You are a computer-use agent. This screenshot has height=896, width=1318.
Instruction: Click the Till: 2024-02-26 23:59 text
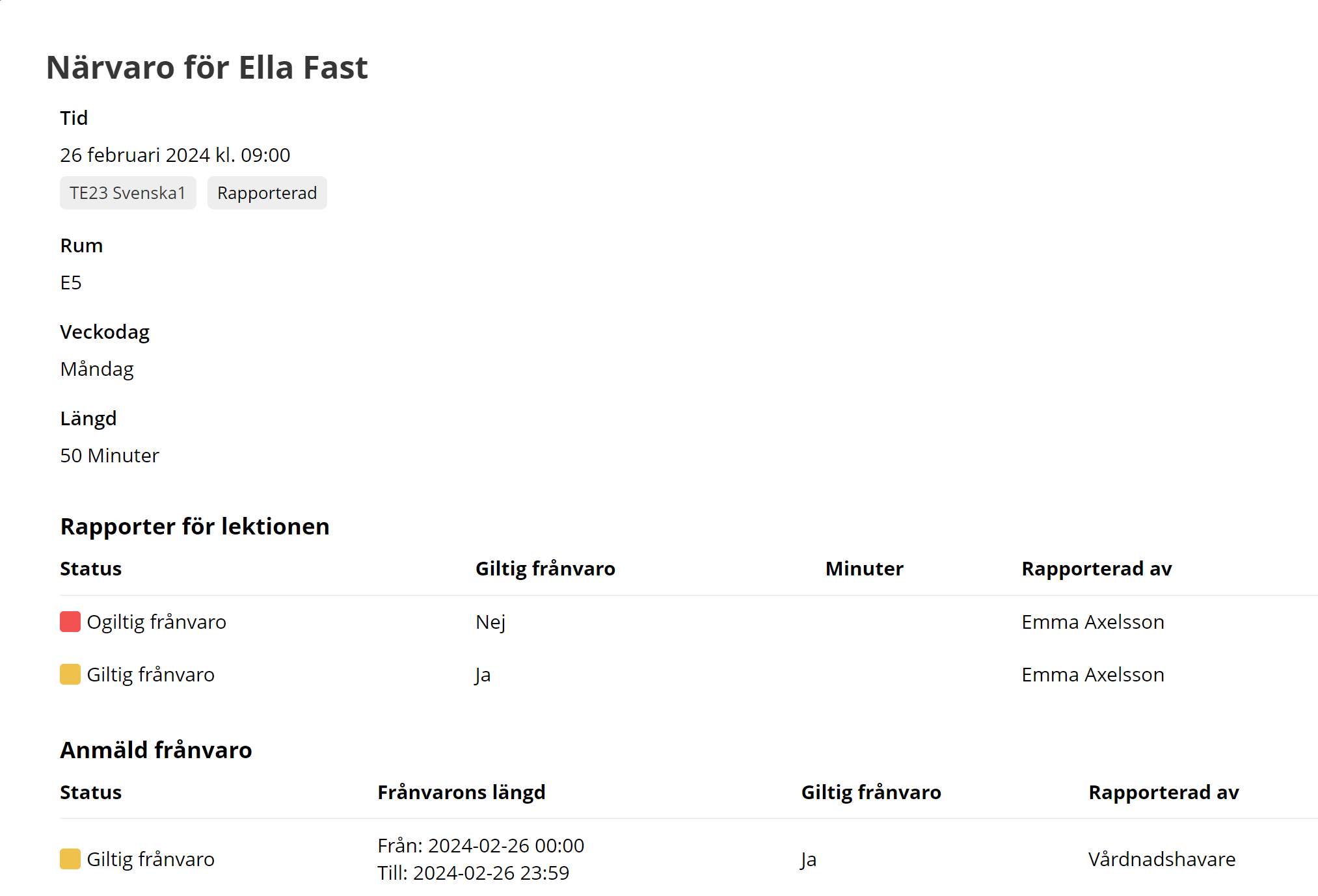[x=474, y=873]
